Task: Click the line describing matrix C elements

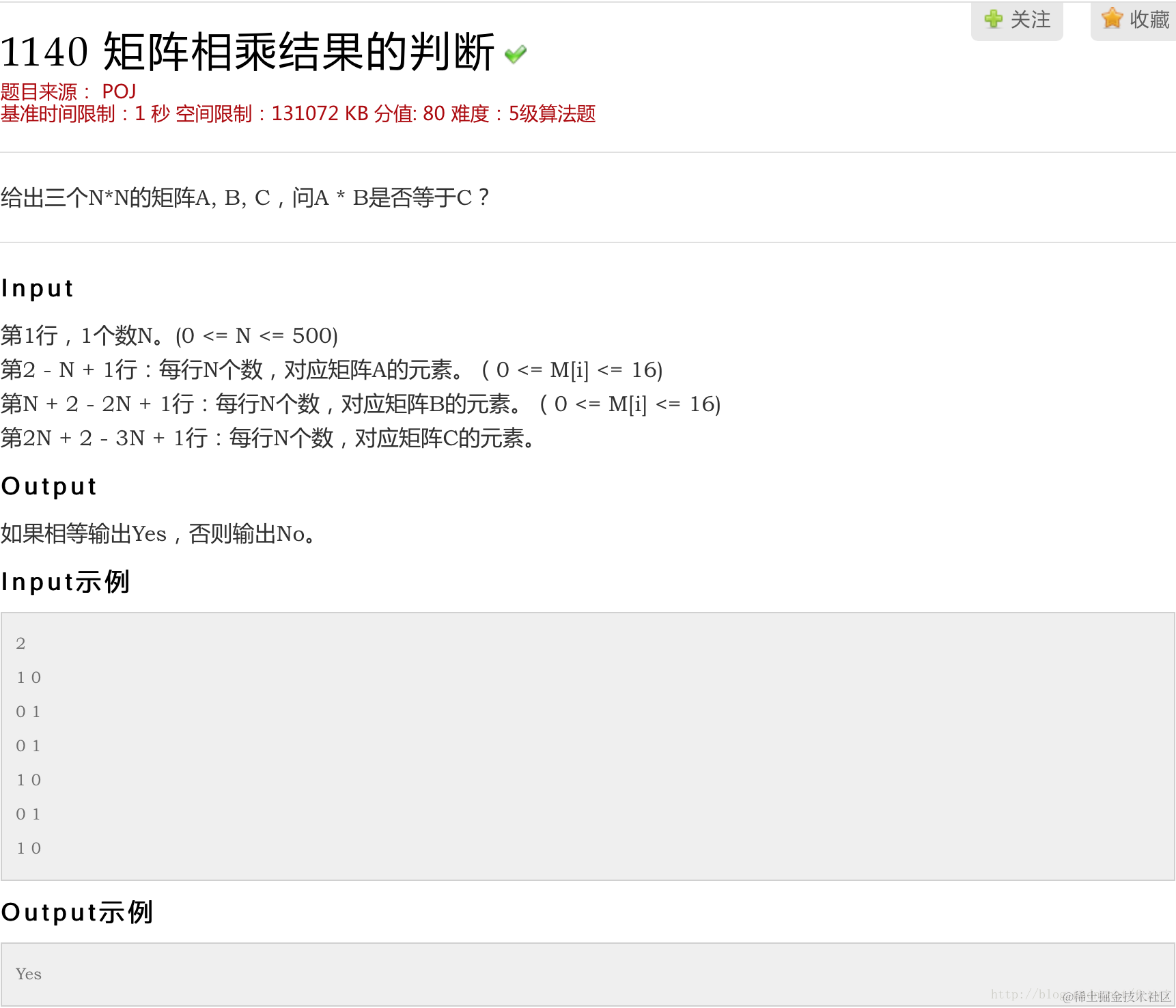Action: (x=268, y=438)
